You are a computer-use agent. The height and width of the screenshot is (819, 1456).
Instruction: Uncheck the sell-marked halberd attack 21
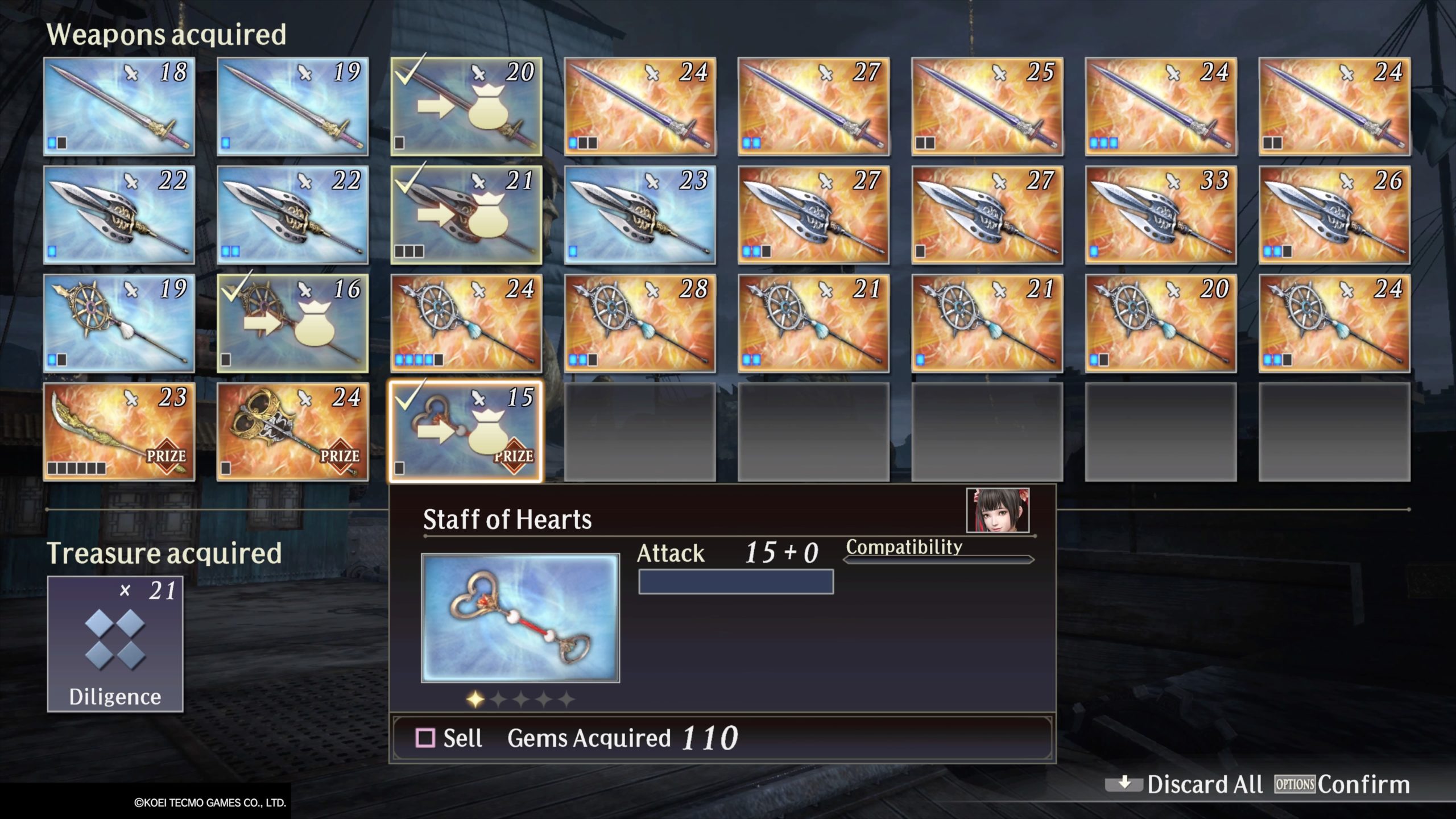click(x=466, y=215)
